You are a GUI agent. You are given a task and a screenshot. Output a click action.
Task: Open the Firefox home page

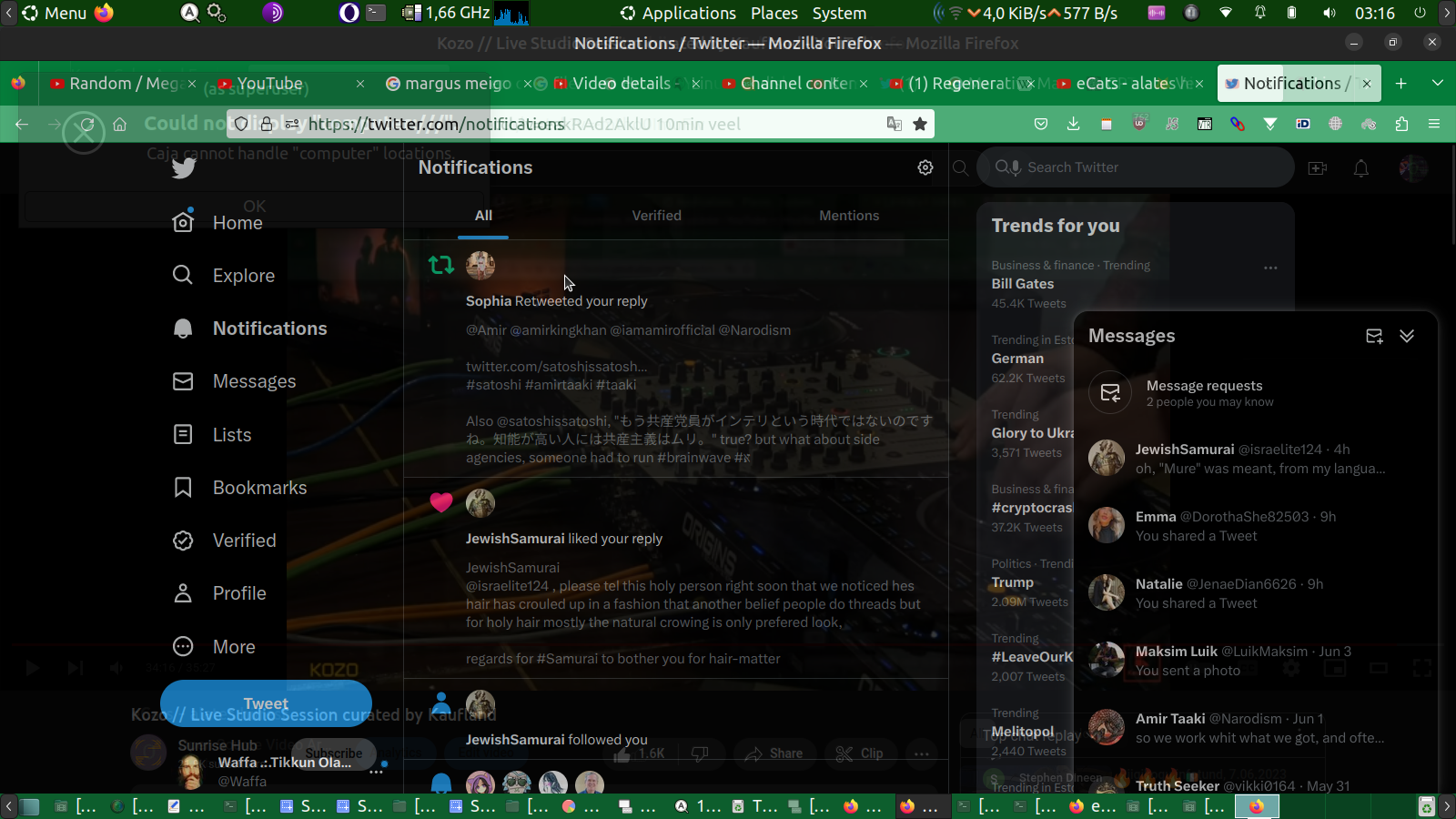[119, 124]
